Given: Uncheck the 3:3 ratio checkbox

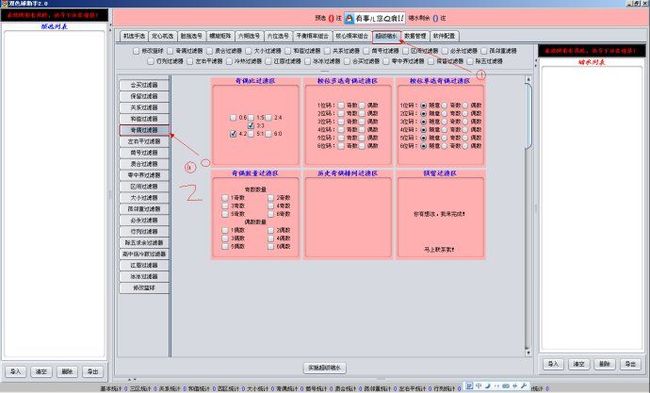Looking at the screenshot, I should pyautogui.click(x=251, y=125).
